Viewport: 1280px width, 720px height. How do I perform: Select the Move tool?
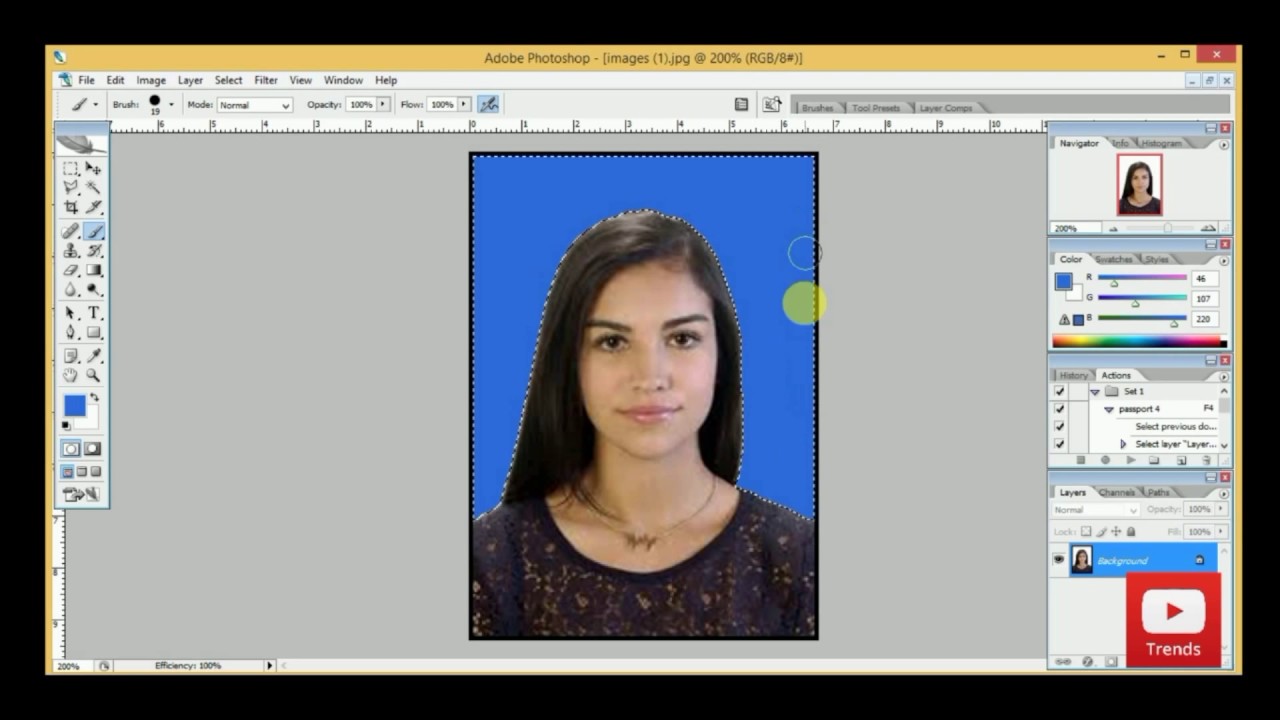(x=93, y=169)
